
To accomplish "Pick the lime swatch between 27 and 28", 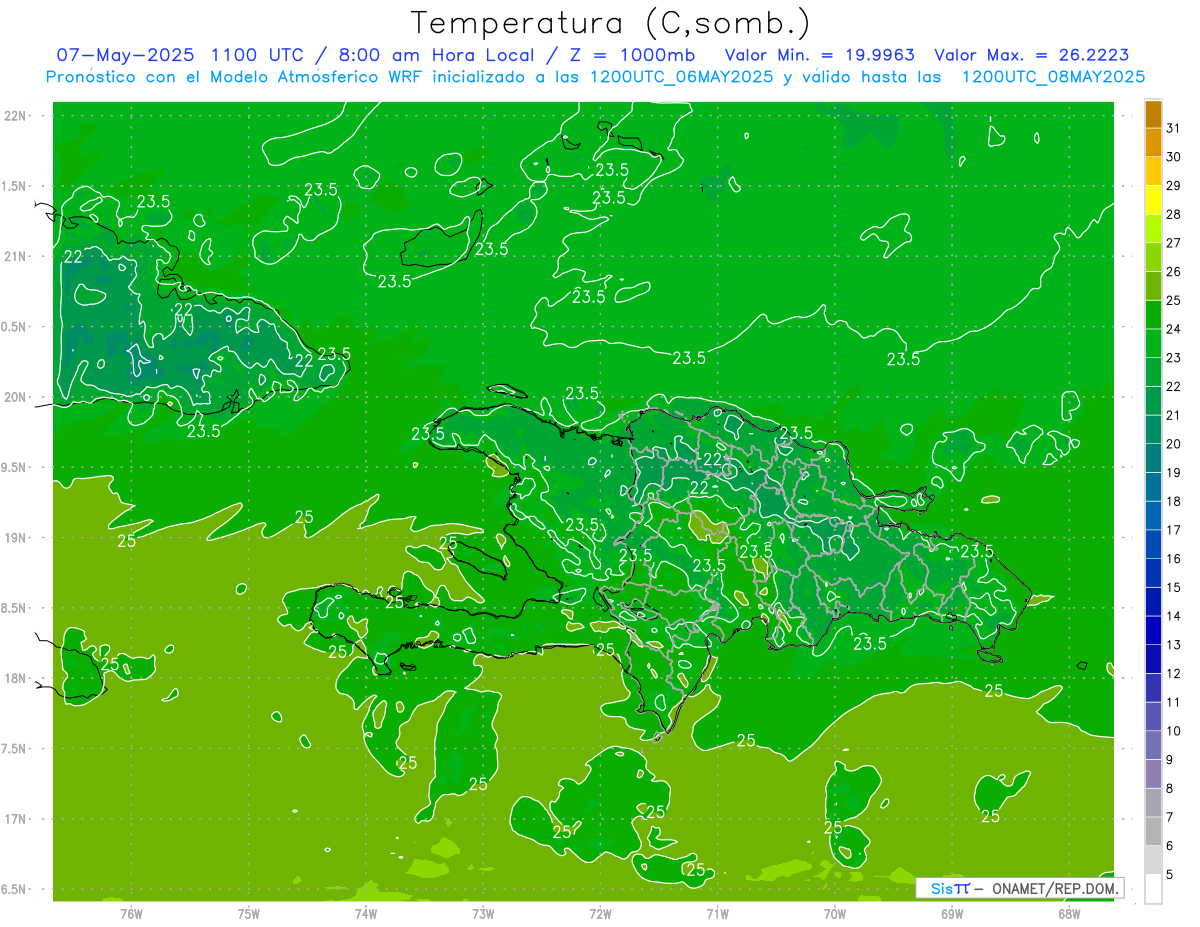I will click(x=1153, y=228).
